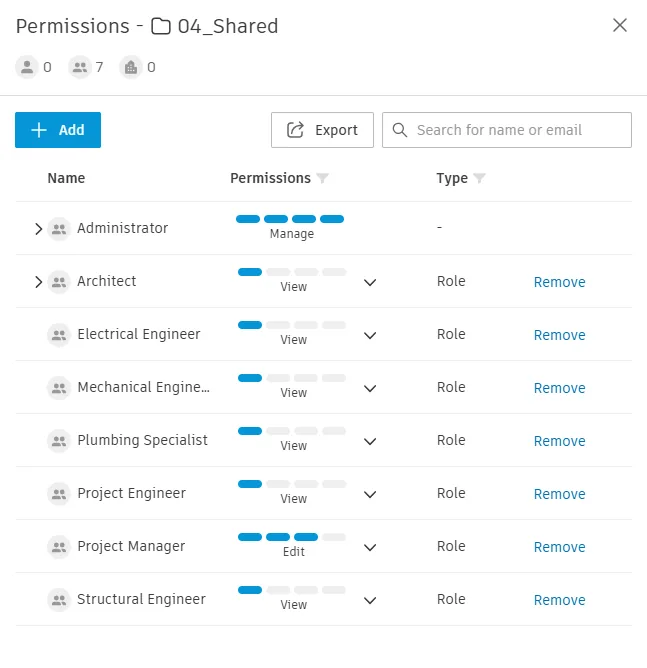Open permission dropdown for Electrical Engineer
This screenshot has width=647, height=668.
[370, 335]
